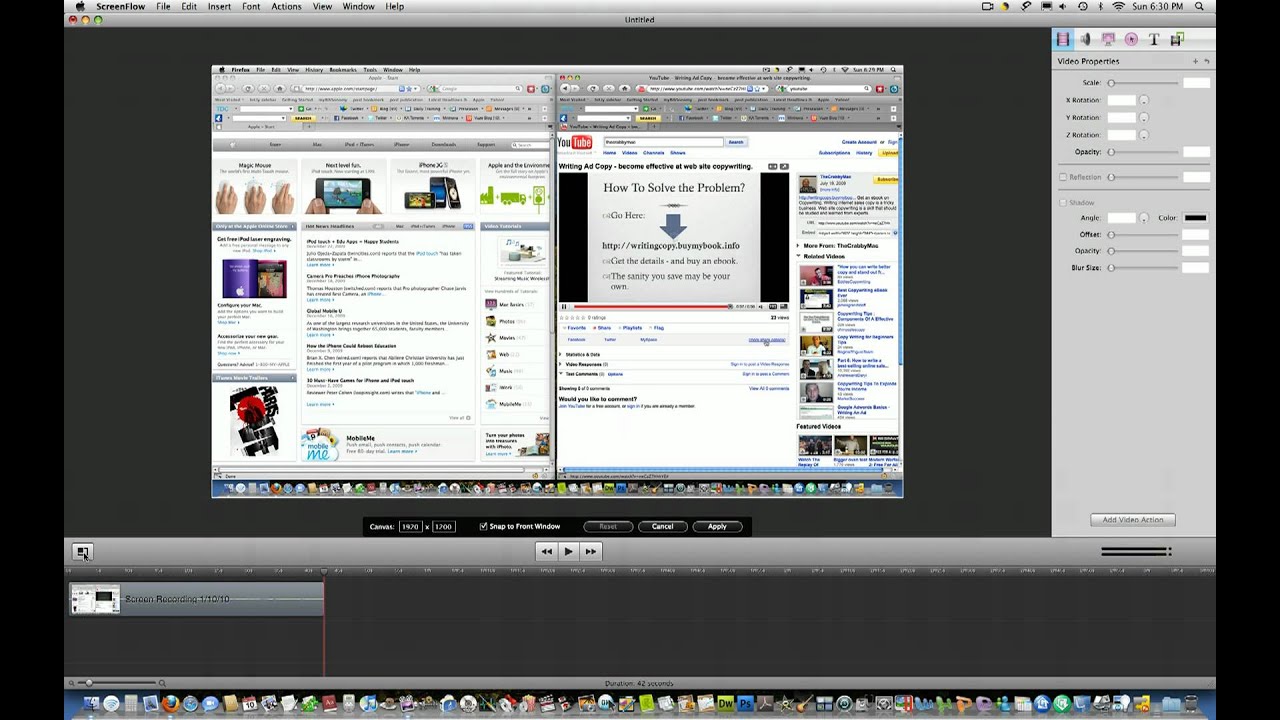Open the Callout cursor properties tab
The height and width of the screenshot is (720, 1280).
pyautogui.click(x=1131, y=39)
